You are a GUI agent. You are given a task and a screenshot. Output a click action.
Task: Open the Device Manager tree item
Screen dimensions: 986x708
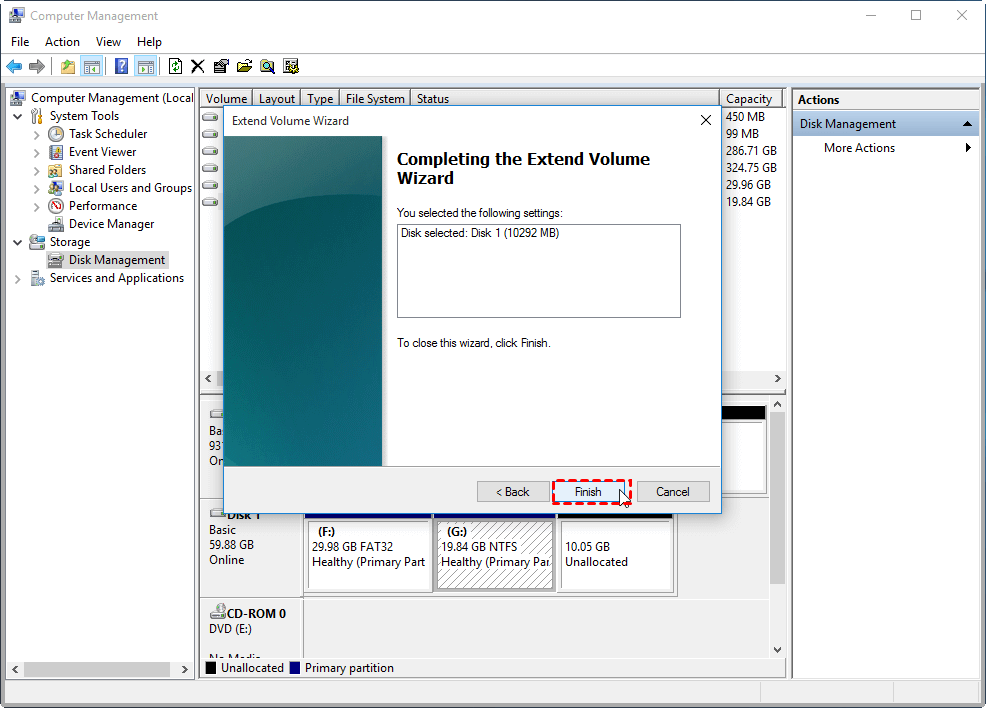pos(111,224)
